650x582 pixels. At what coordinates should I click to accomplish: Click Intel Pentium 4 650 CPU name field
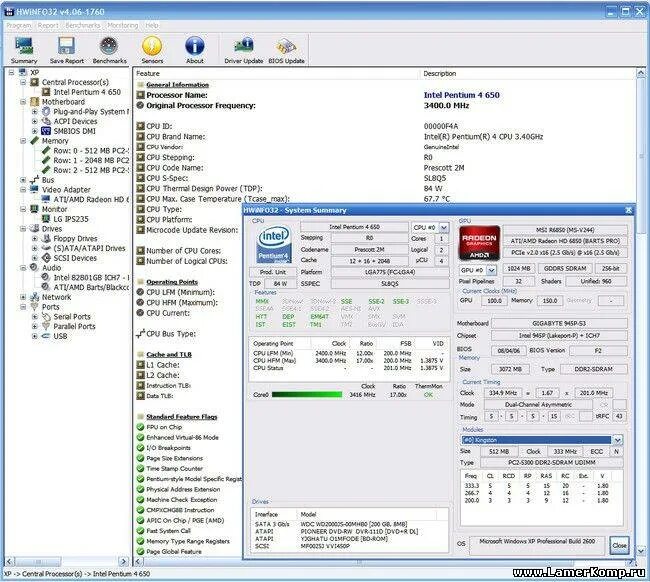(x=354, y=227)
